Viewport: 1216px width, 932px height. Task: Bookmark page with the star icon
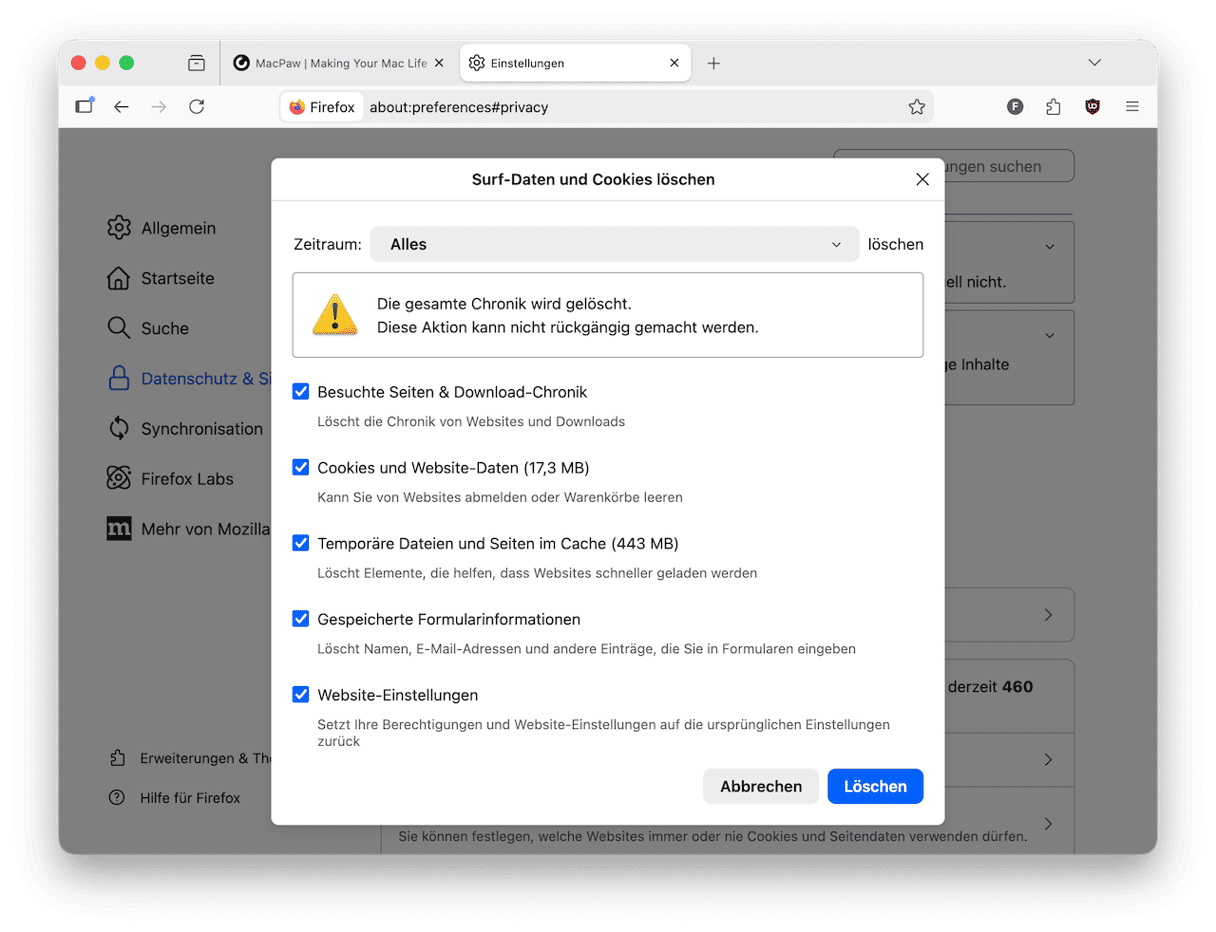point(916,107)
